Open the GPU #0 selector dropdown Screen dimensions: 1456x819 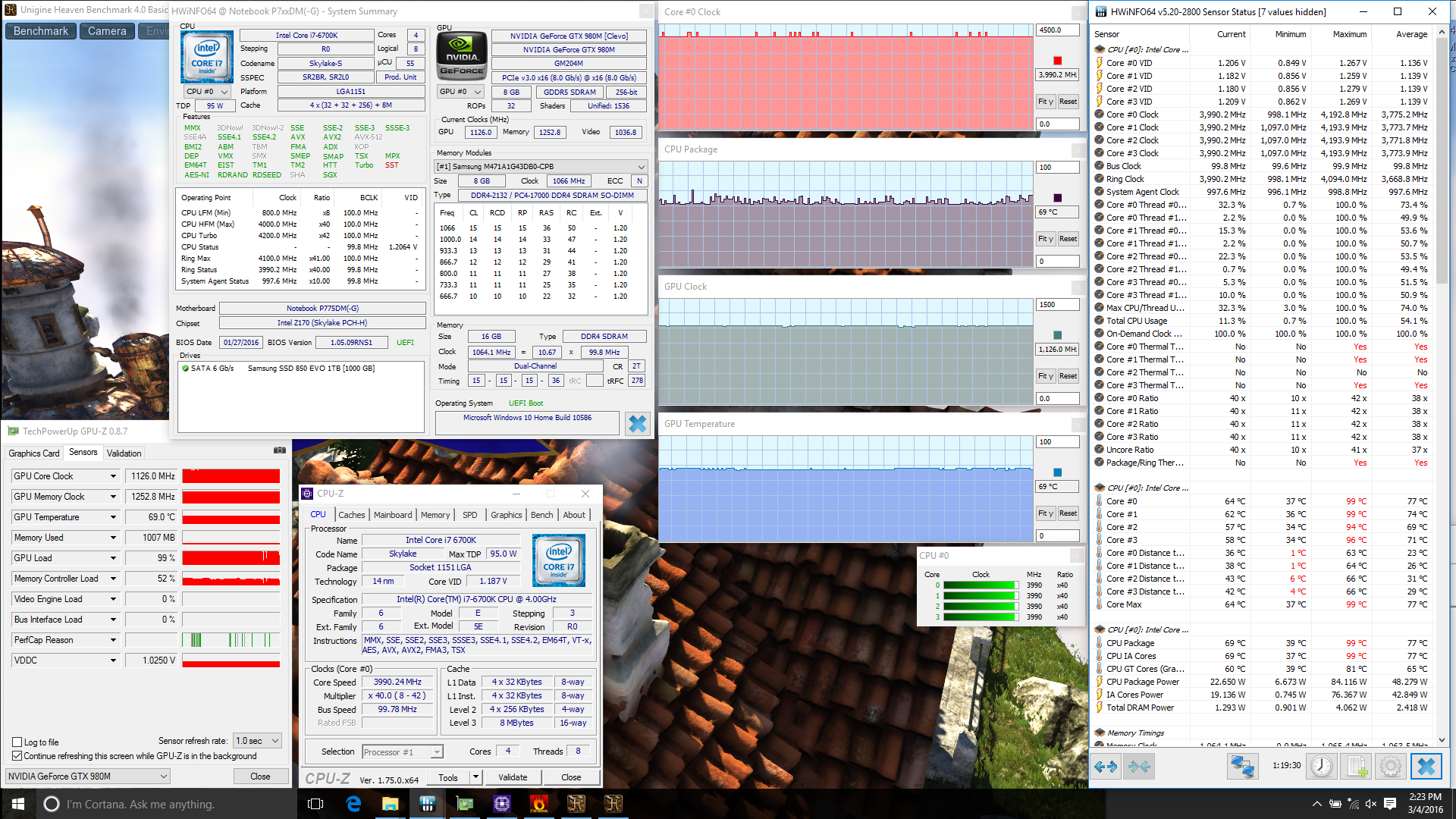(x=461, y=92)
